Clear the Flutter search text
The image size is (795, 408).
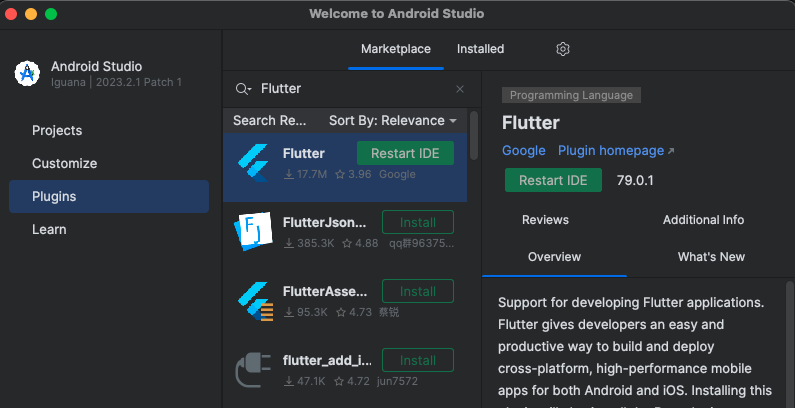point(460,89)
